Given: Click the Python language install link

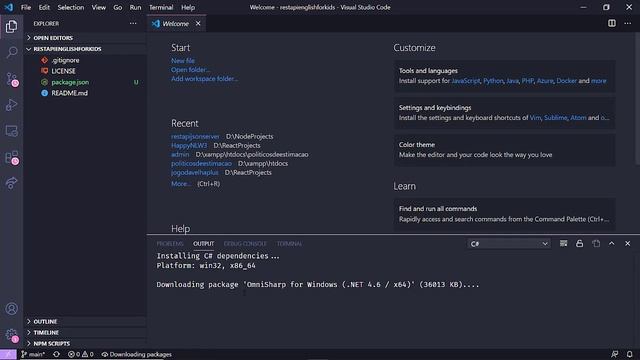Looking at the screenshot, I should click(x=493, y=81).
